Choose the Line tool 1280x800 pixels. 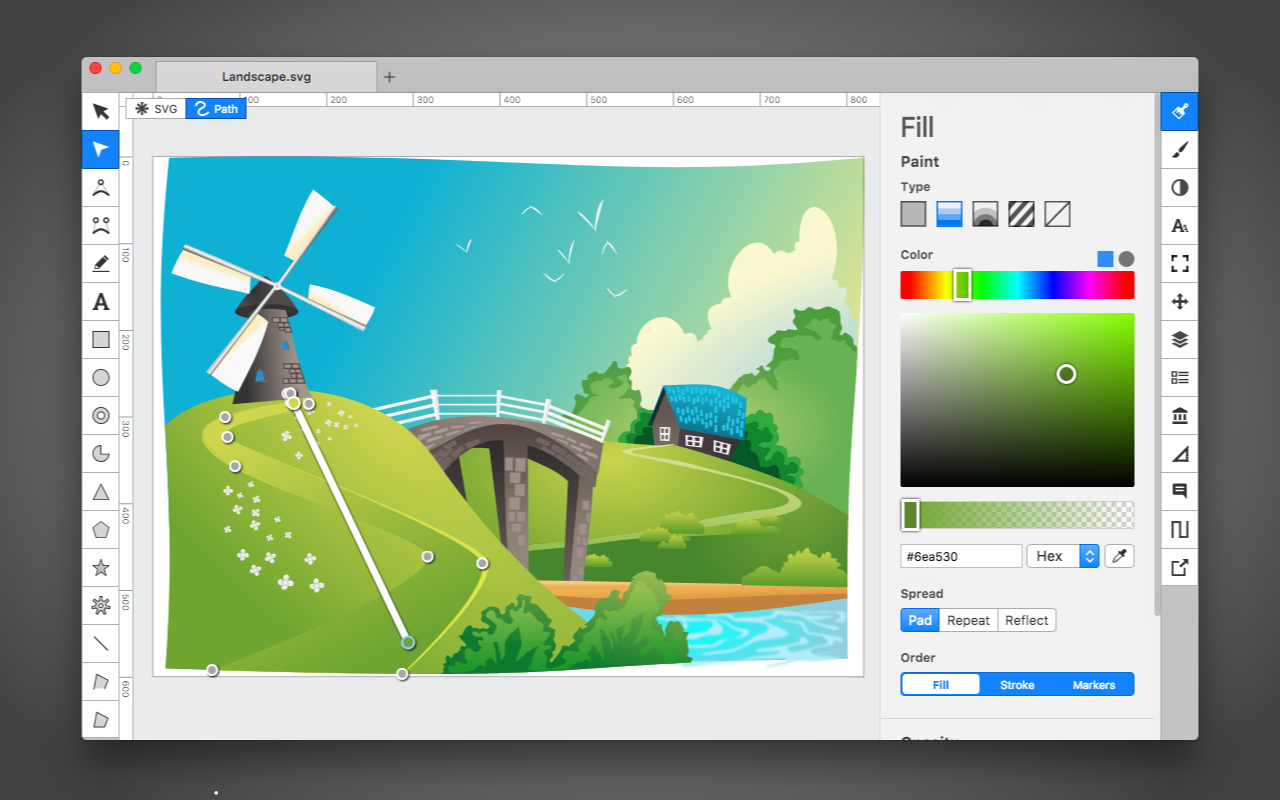(100, 643)
